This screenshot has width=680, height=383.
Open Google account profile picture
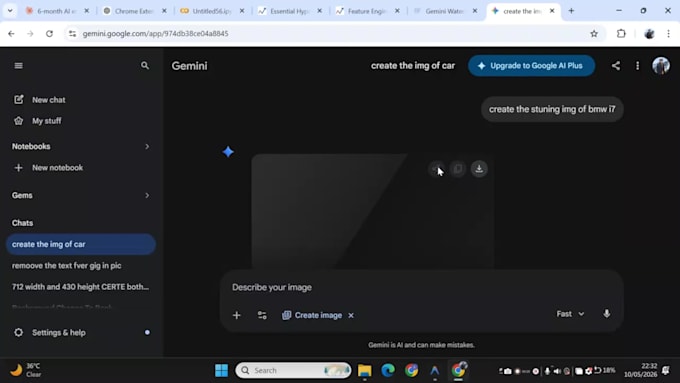pos(661,66)
